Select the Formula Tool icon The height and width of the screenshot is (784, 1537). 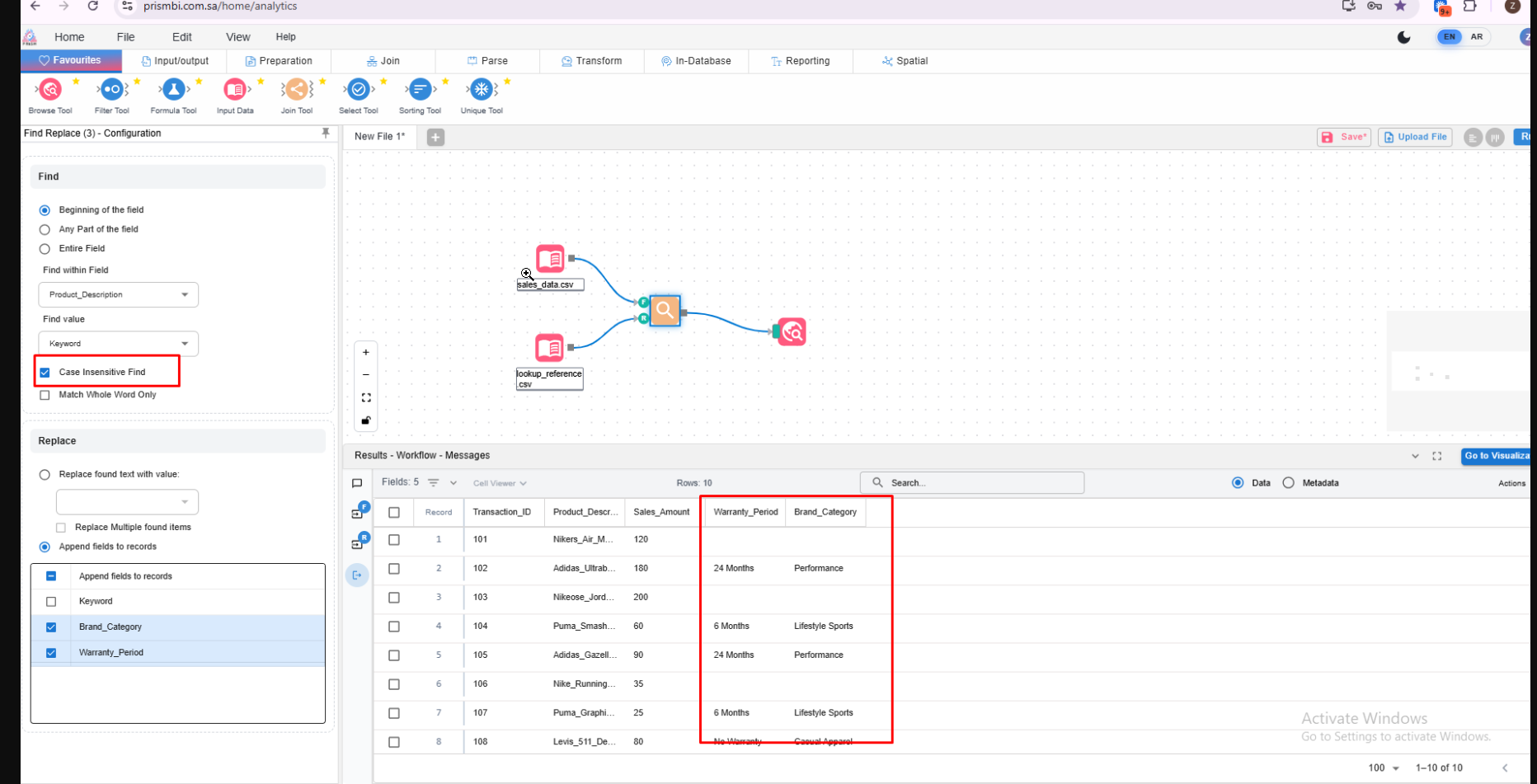(173, 90)
